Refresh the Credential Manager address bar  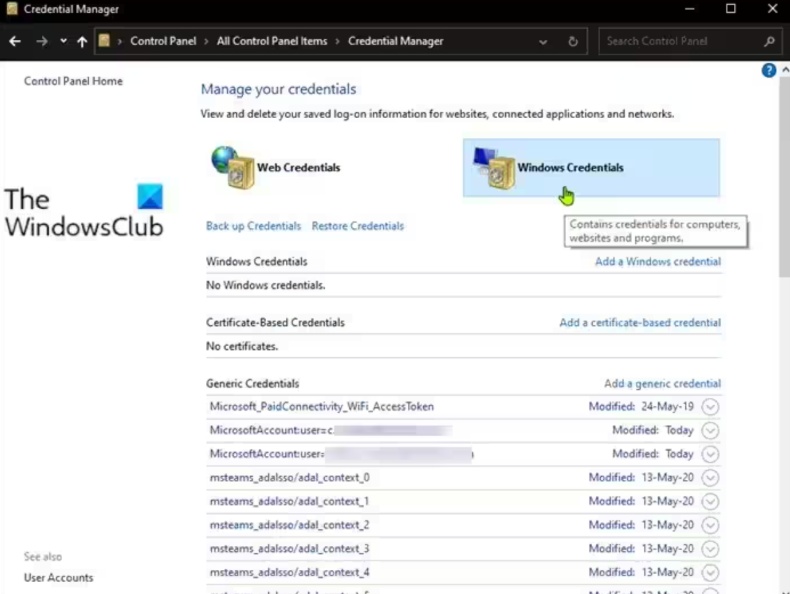click(573, 41)
